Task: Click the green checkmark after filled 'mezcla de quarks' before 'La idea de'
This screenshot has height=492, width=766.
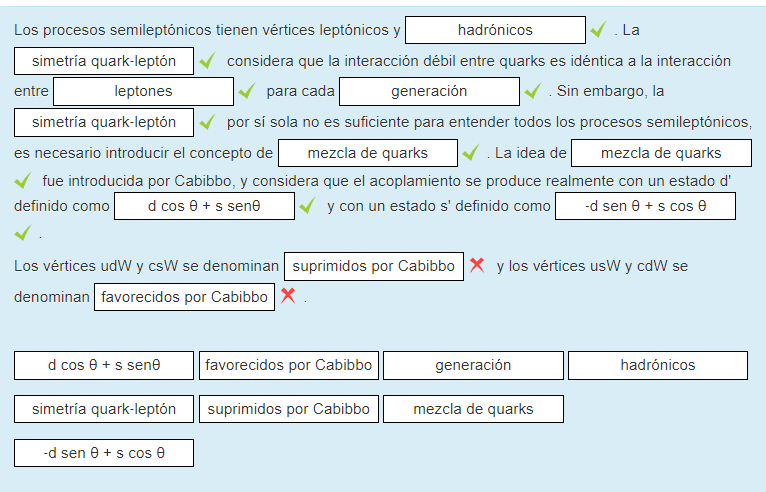Action: coord(471,153)
